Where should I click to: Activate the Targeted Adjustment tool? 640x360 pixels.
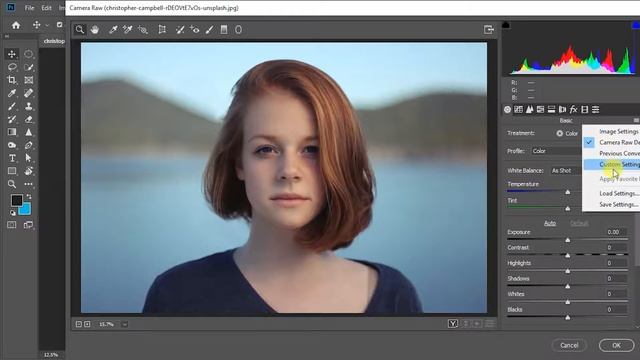click(142, 29)
